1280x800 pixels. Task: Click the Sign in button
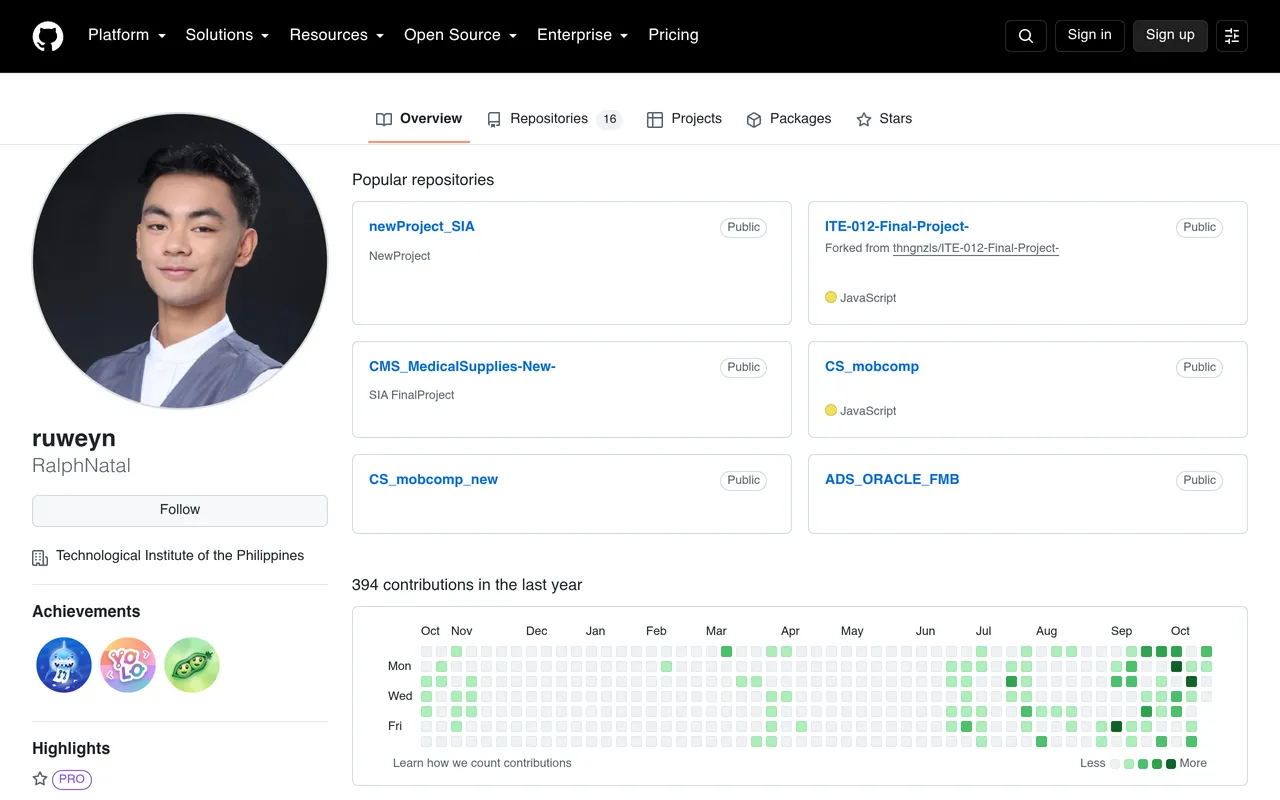(1089, 35)
